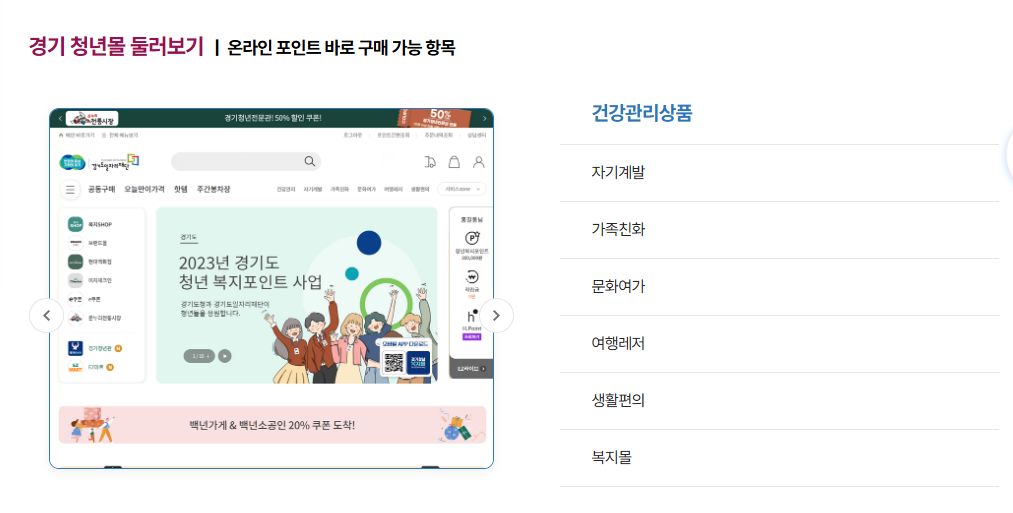1013x513 pixels.
Task: Open hamburger menu icon beside 공동구매
Action: point(70,190)
